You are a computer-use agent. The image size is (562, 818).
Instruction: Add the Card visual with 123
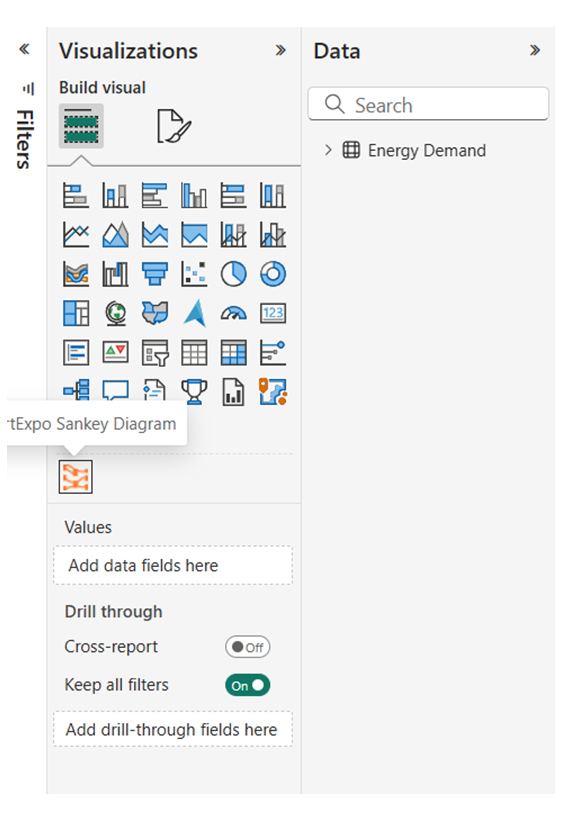click(x=273, y=314)
